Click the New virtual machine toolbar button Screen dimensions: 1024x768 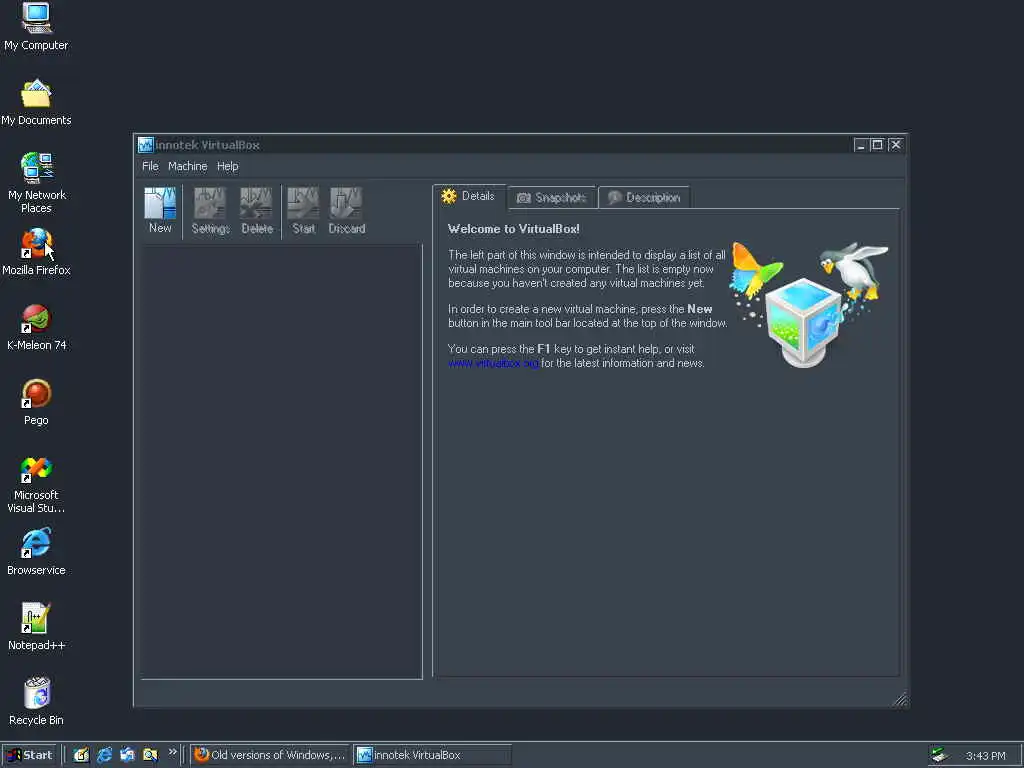click(x=160, y=210)
